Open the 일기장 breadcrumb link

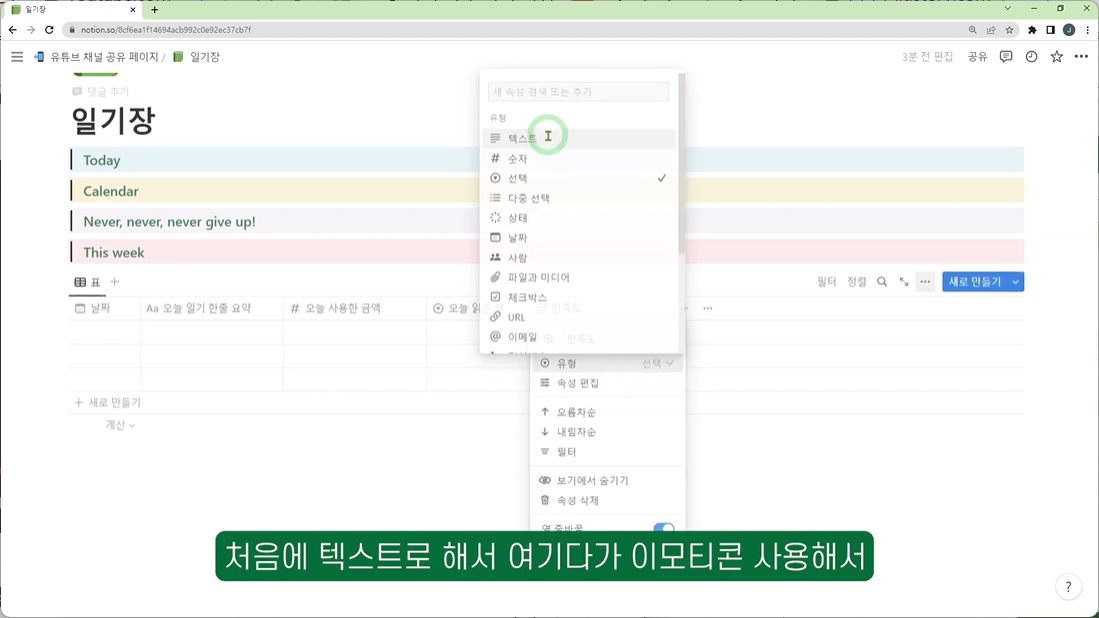196,57
